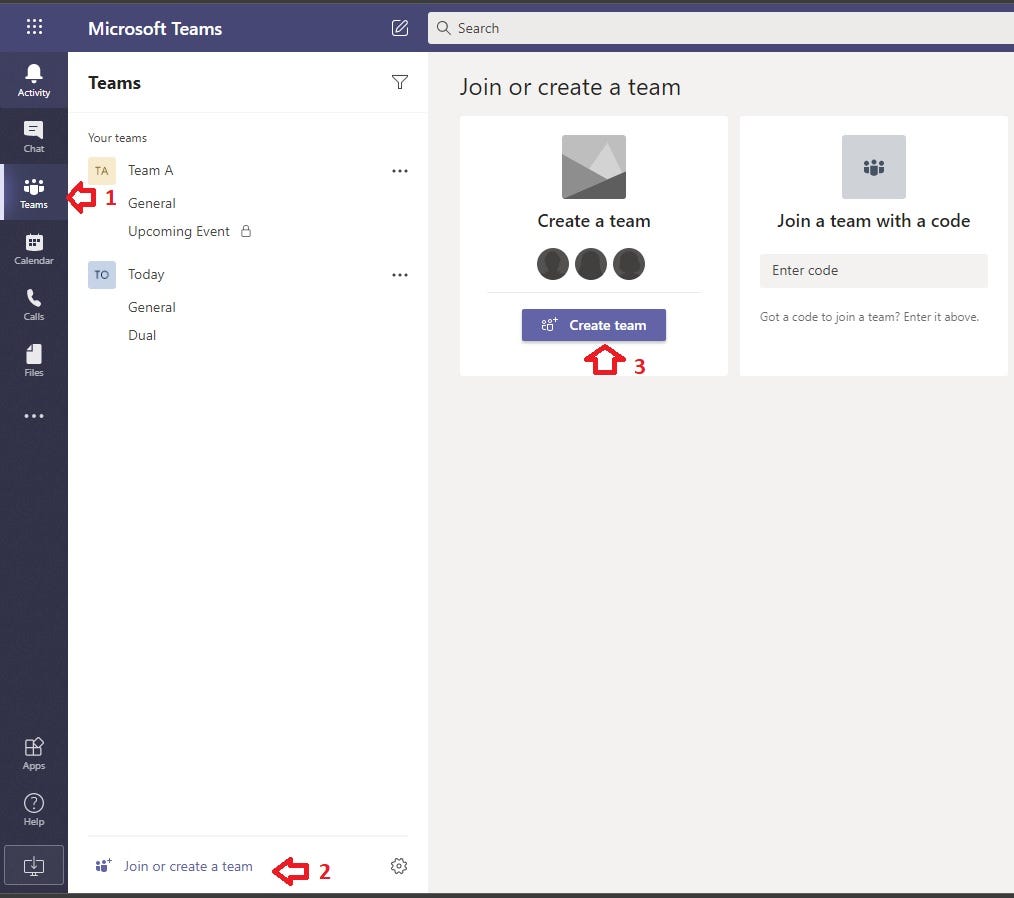This screenshot has width=1014, height=898.
Task: Open Chat in the sidebar
Action: (x=34, y=136)
